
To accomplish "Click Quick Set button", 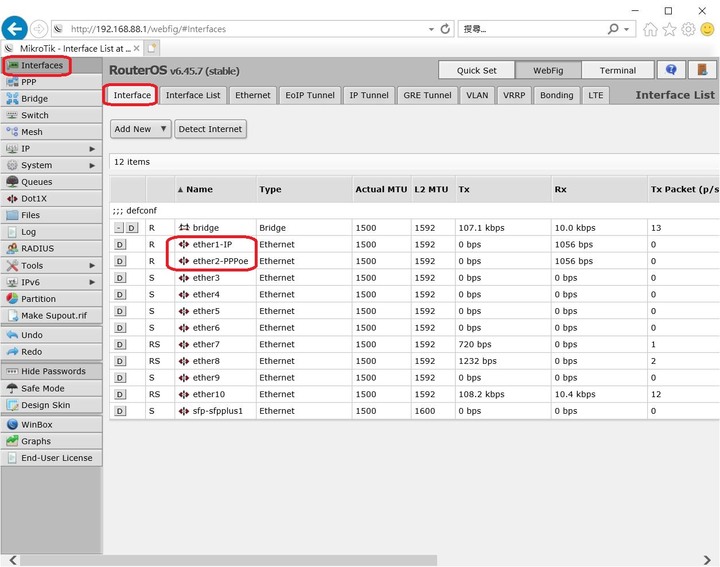I will coord(476,70).
